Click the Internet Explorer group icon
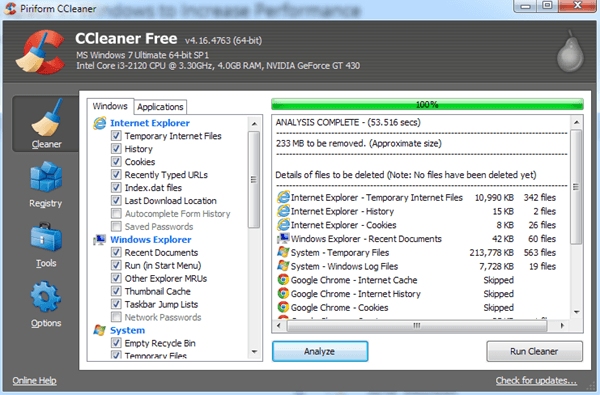This screenshot has height=395, width=600. 100,123
